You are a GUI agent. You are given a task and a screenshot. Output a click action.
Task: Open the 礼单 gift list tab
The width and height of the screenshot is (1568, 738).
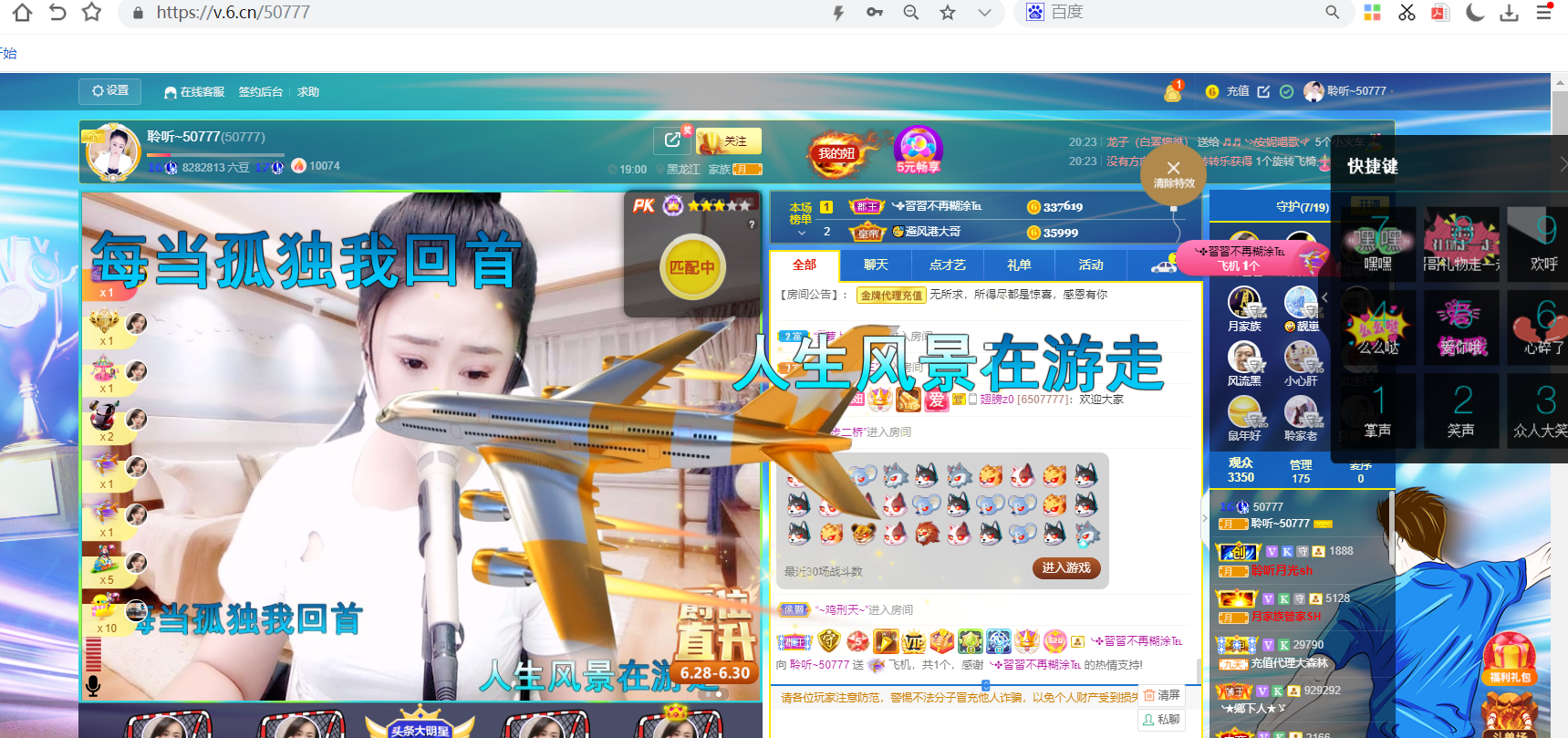pos(1019,265)
